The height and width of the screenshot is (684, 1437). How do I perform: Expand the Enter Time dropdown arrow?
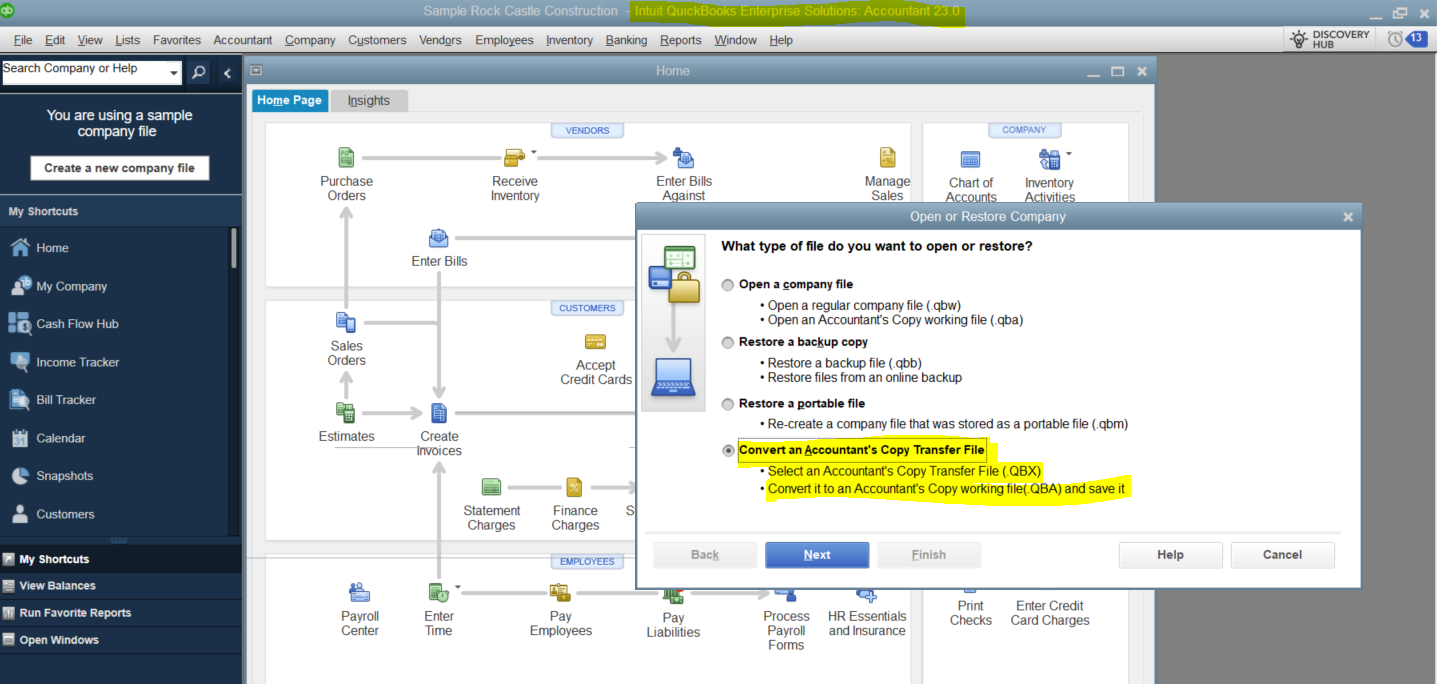(x=457, y=587)
